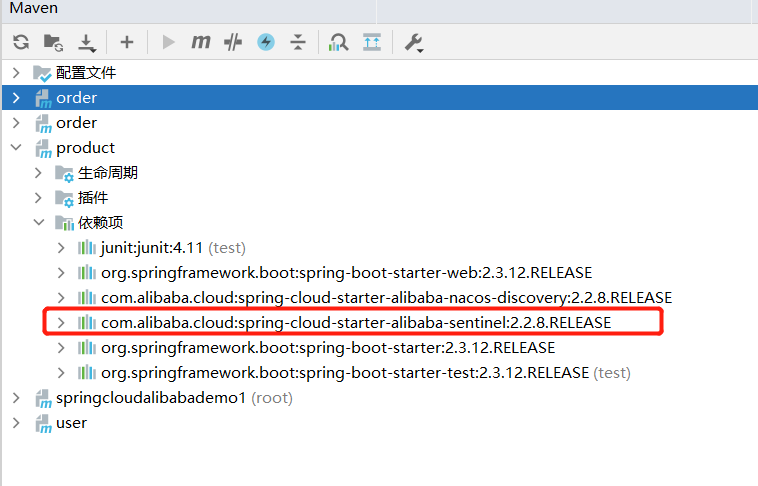Viewport: 758px width, 486px height.
Task: Expand the 生命周期 lifecycle node
Action: (39, 173)
